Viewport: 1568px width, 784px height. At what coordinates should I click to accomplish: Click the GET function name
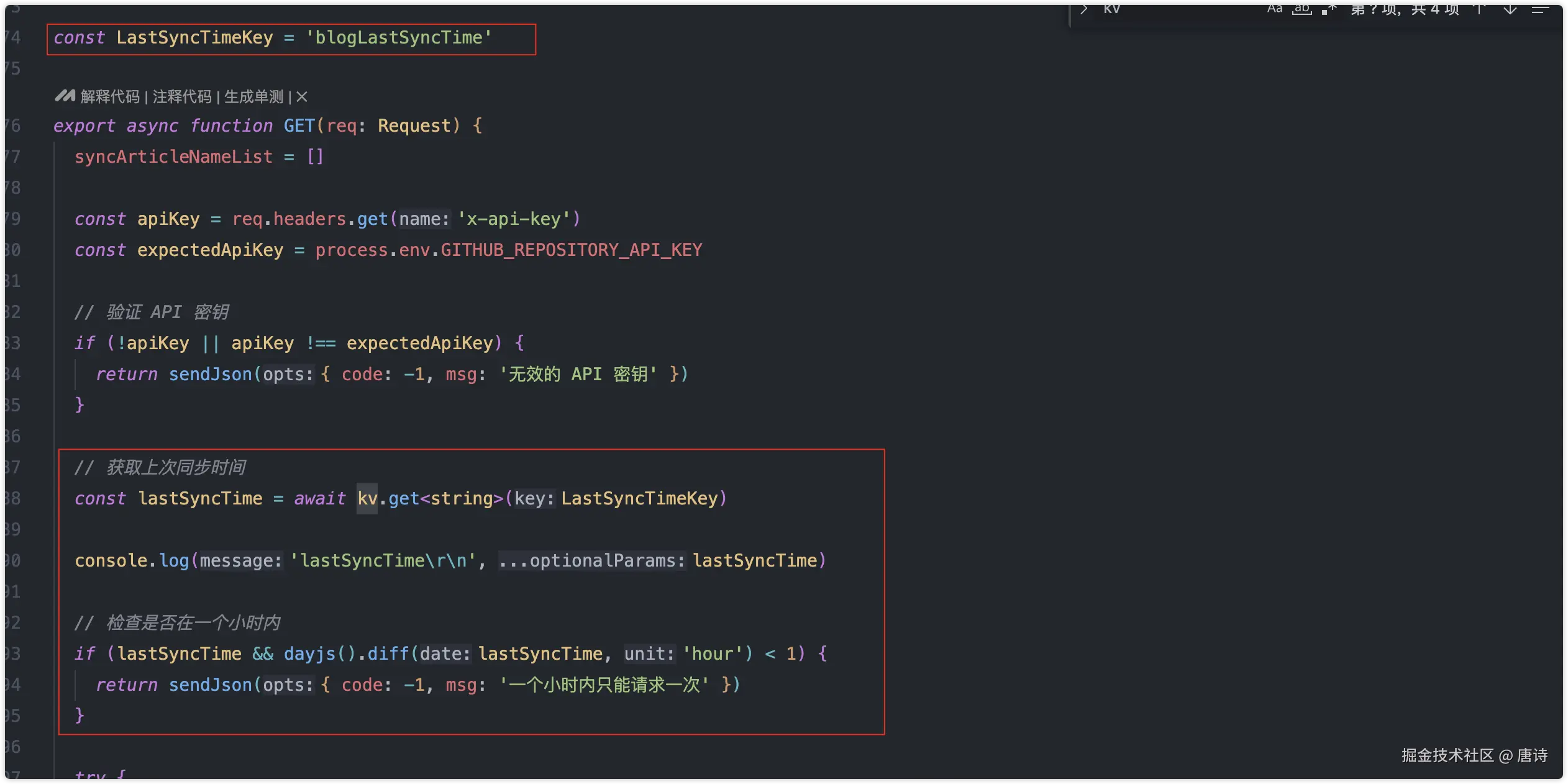299,125
